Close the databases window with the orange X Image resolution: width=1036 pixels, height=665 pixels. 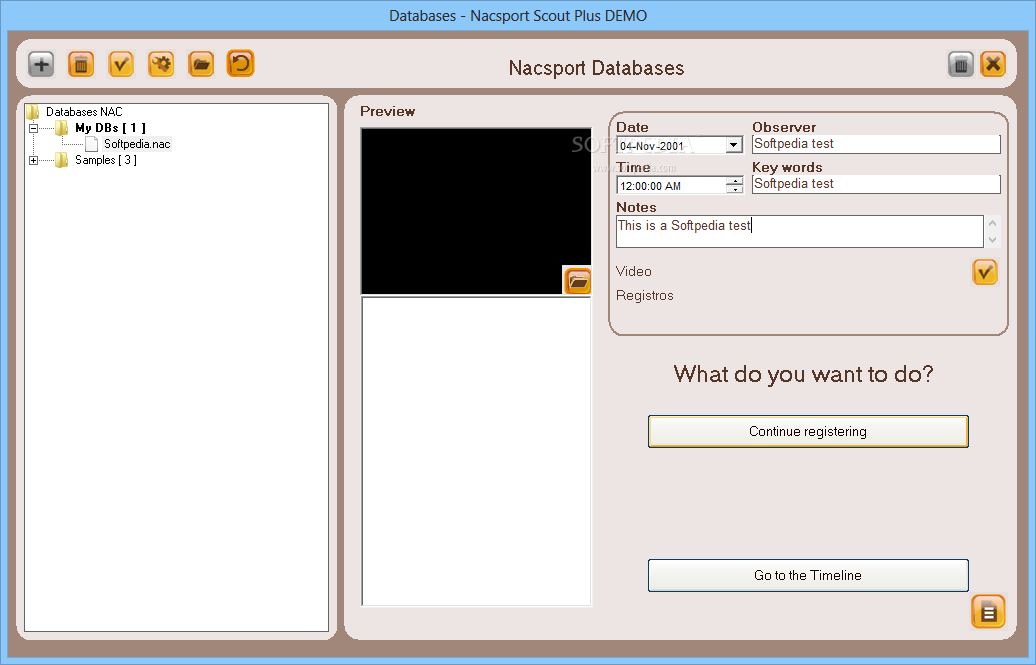click(x=993, y=64)
